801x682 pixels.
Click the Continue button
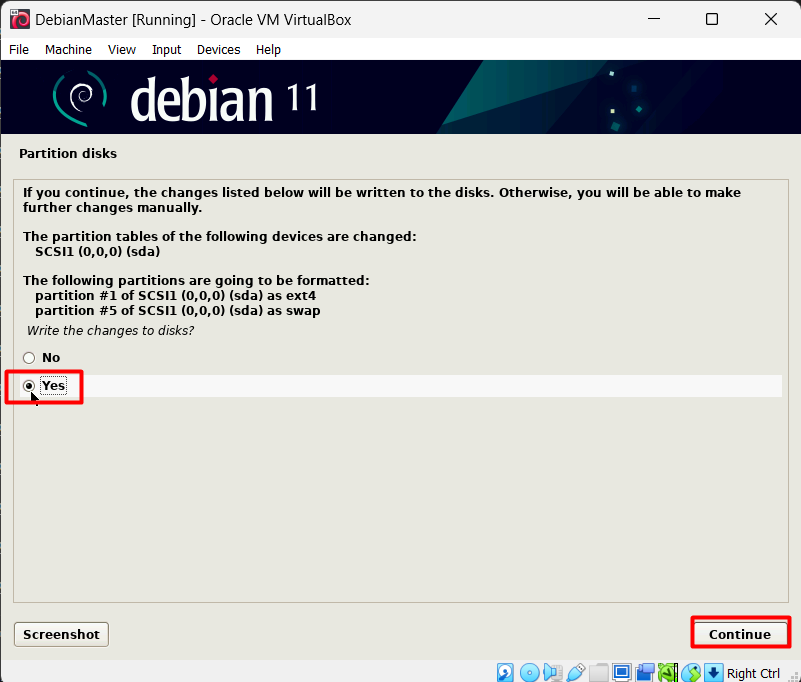click(740, 634)
